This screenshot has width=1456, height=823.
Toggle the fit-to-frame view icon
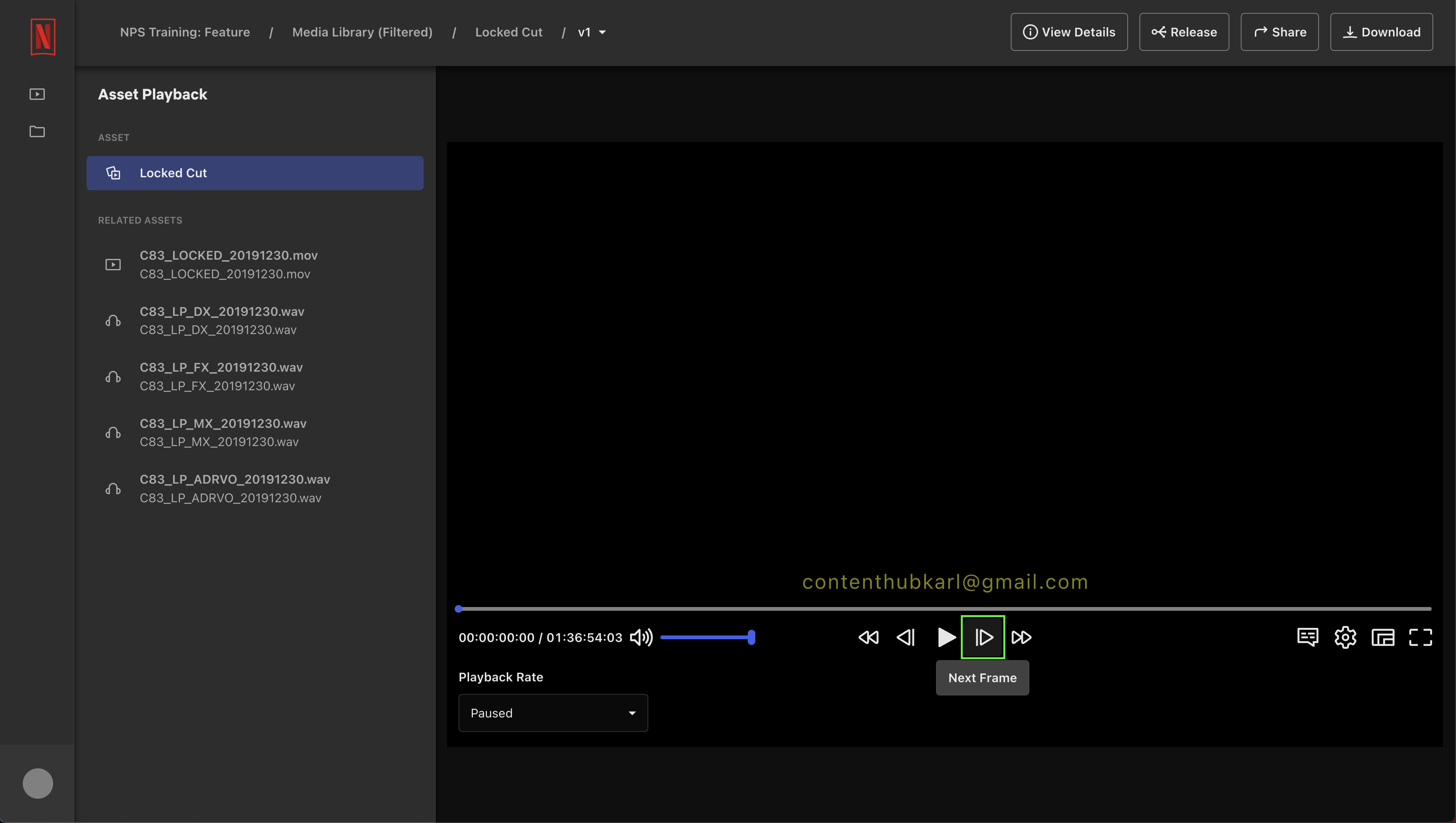[1383, 637]
